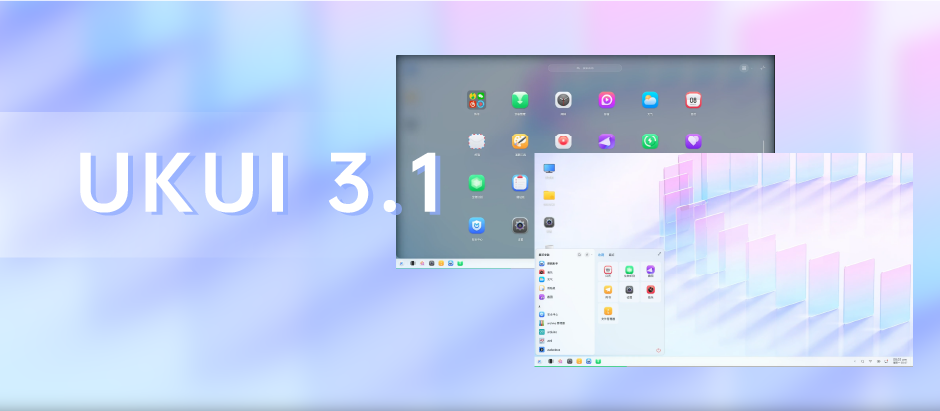Viewport: 940px width, 411px height.
Task: Open the Computer icon on the desktop
Action: tap(549, 169)
